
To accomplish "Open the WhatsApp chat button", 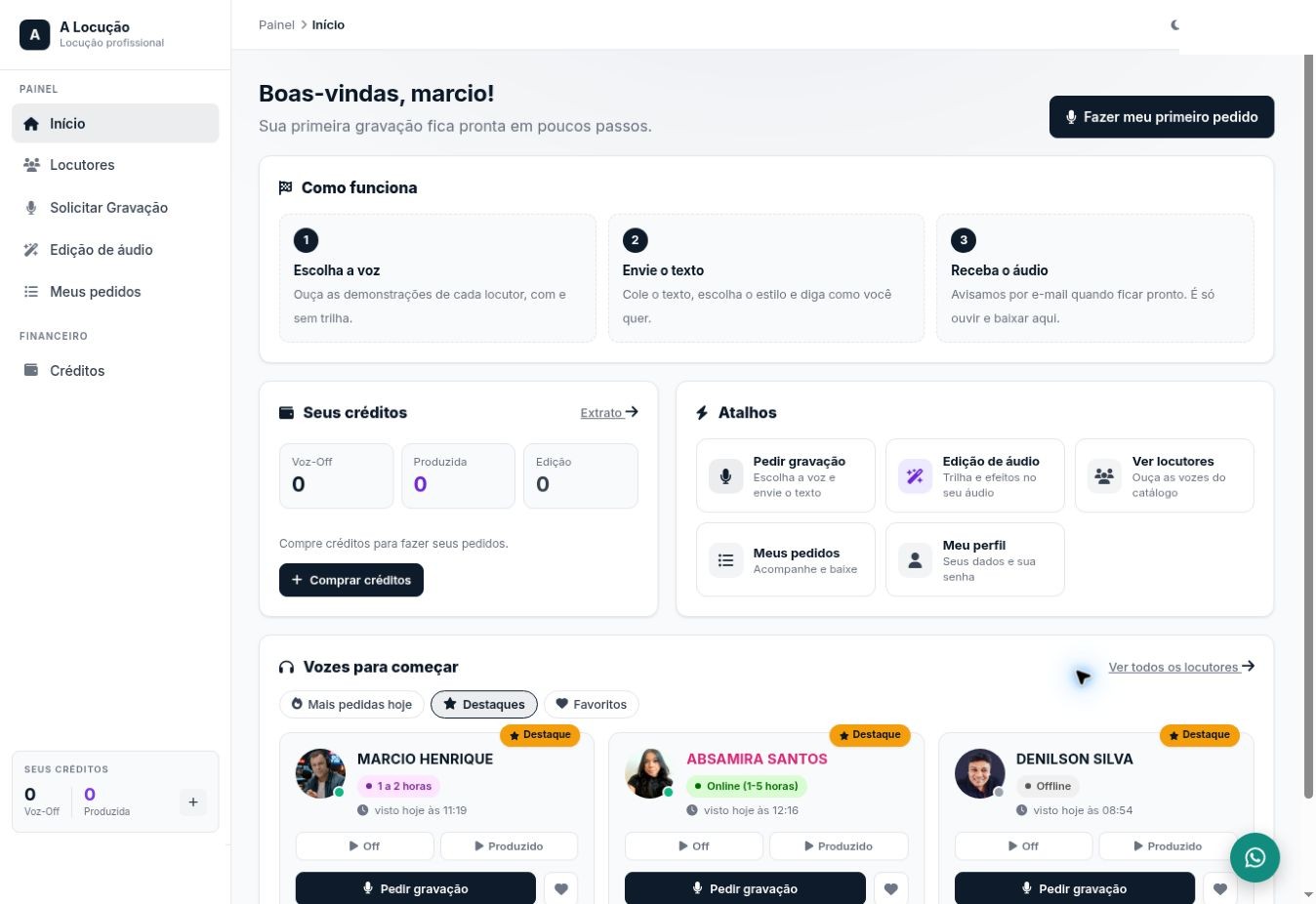I will click(x=1254, y=857).
